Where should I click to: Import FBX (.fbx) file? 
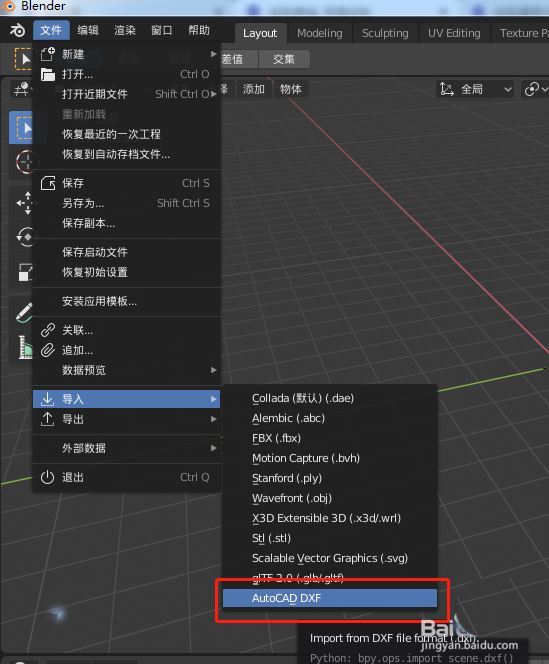[330, 438]
